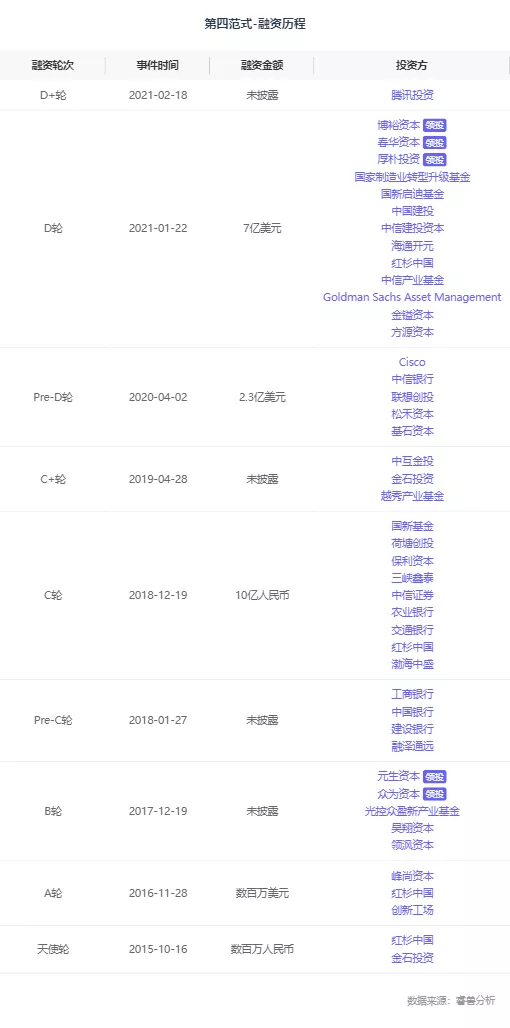This screenshot has height=1028, width=510.
Task: Click the 领投 badge next to 博裕资本
Action: [x=435, y=125]
